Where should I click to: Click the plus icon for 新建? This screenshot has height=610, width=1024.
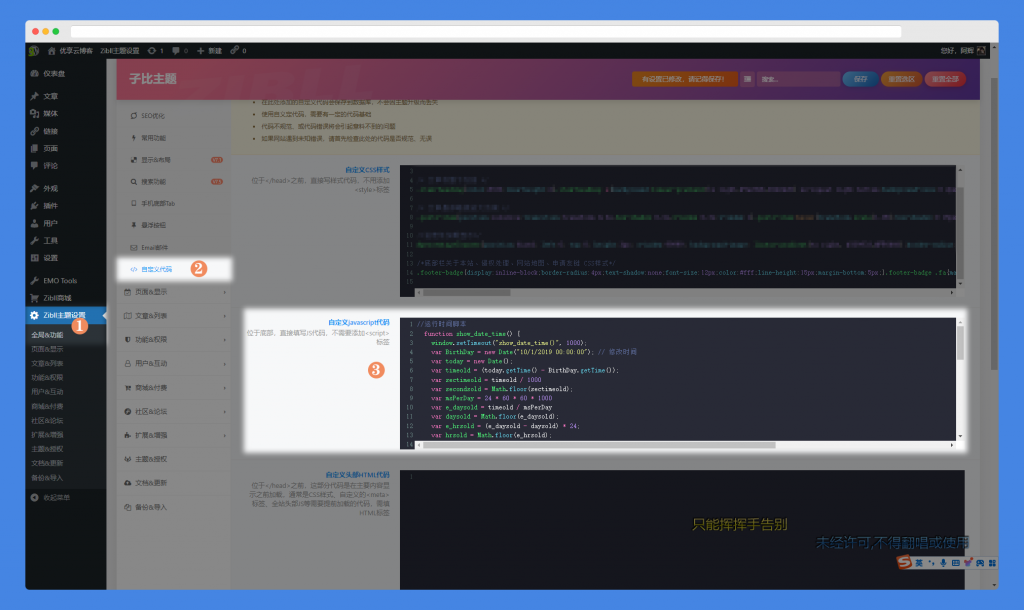click(x=201, y=50)
